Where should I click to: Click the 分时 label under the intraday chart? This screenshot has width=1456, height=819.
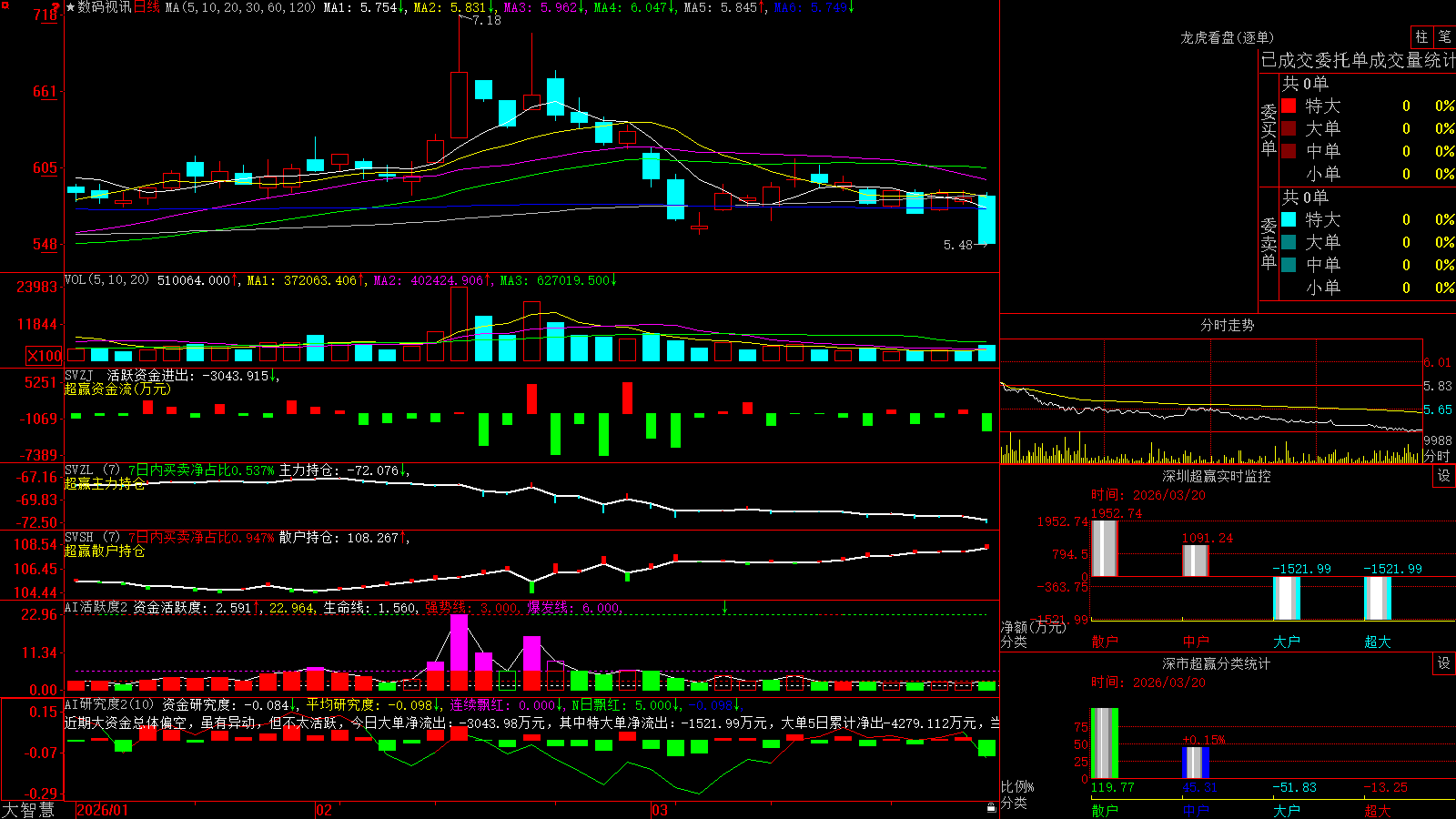1437,456
